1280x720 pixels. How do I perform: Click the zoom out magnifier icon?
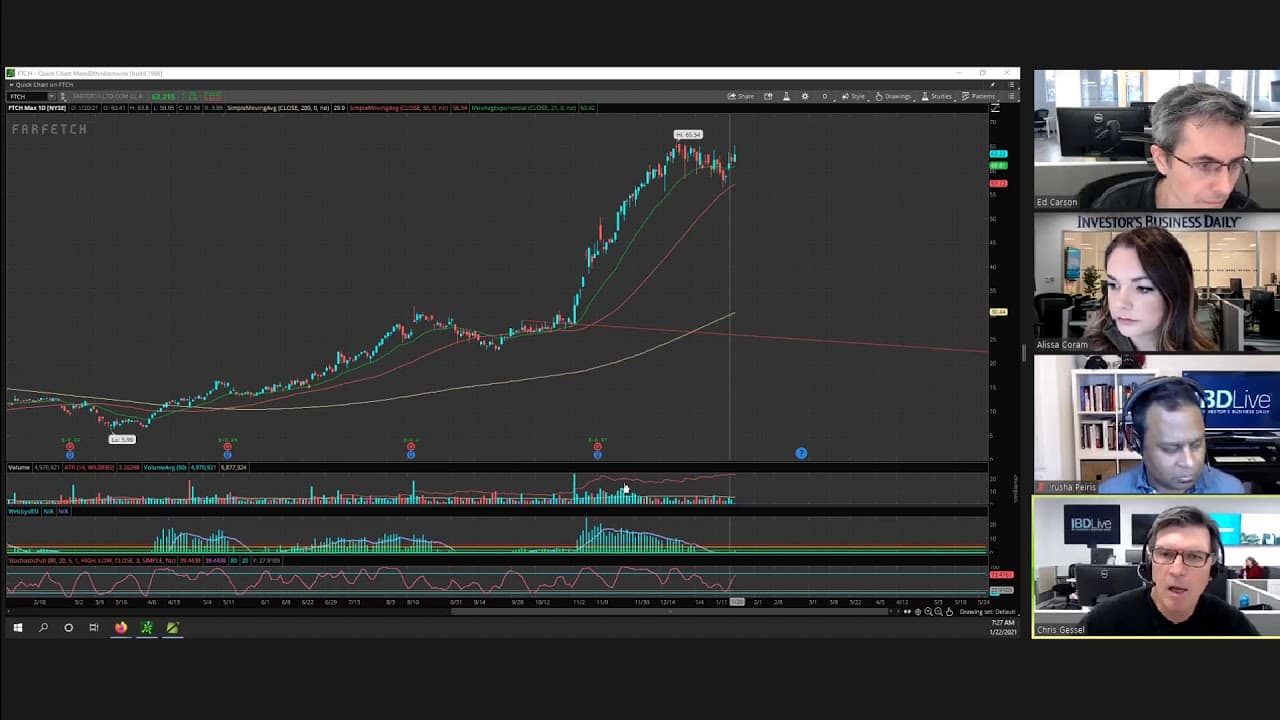click(x=939, y=611)
